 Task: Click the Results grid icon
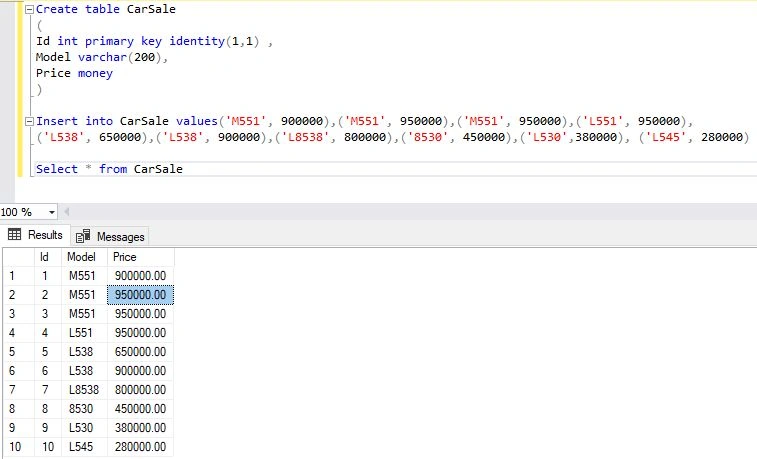(14, 235)
